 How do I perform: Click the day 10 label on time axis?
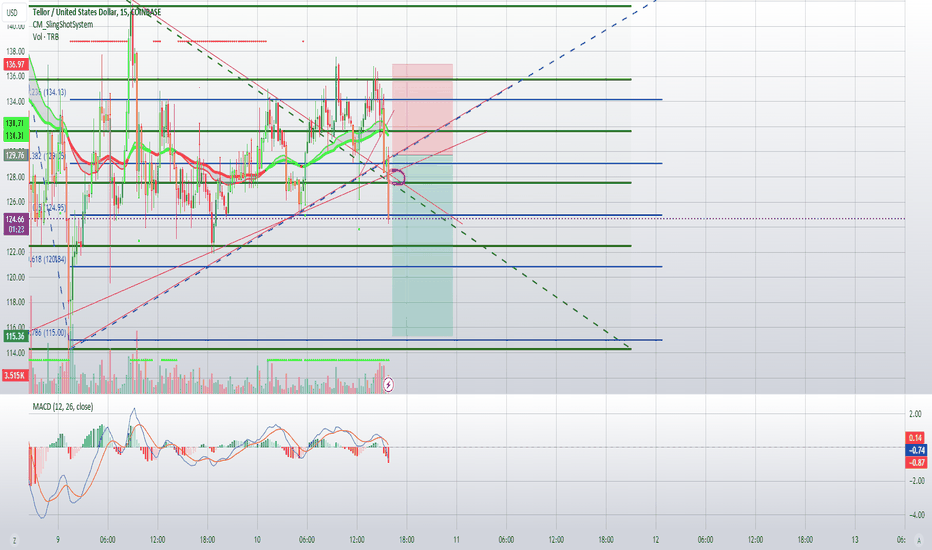(257, 540)
